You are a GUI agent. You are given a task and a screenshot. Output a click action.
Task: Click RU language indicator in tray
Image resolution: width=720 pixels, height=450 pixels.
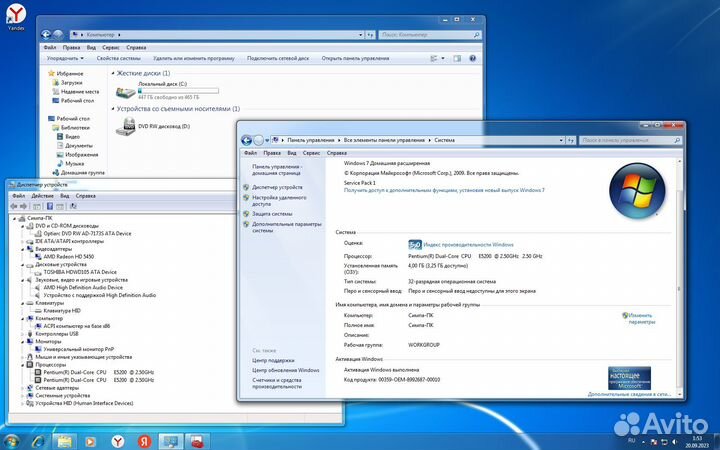631,440
